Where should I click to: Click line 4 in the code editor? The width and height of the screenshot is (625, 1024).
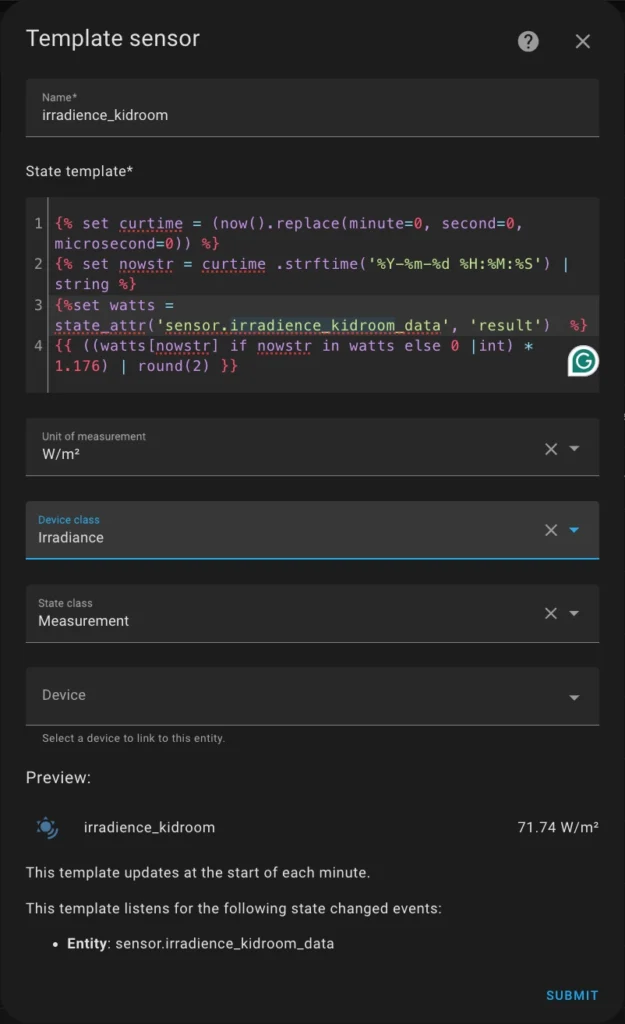[x=294, y=355]
